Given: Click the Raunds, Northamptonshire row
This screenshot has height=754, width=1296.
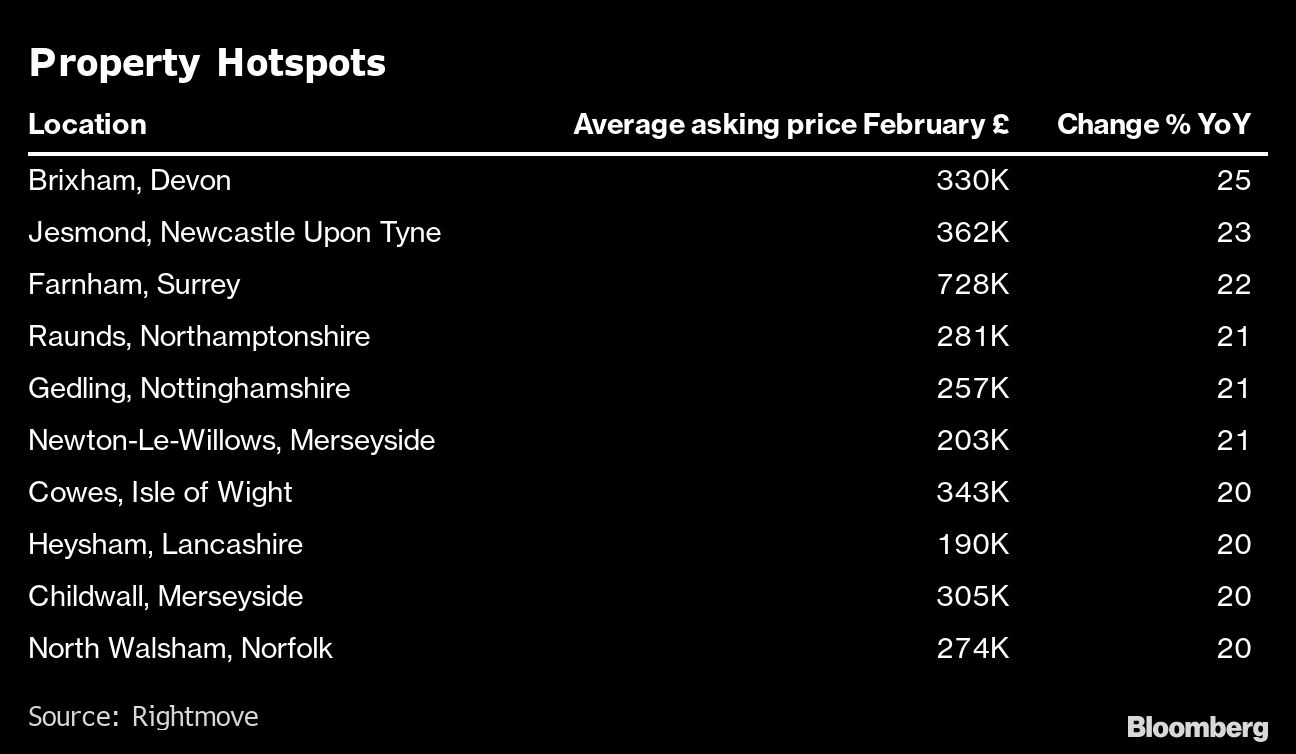Looking at the screenshot, I should (x=199, y=337).
